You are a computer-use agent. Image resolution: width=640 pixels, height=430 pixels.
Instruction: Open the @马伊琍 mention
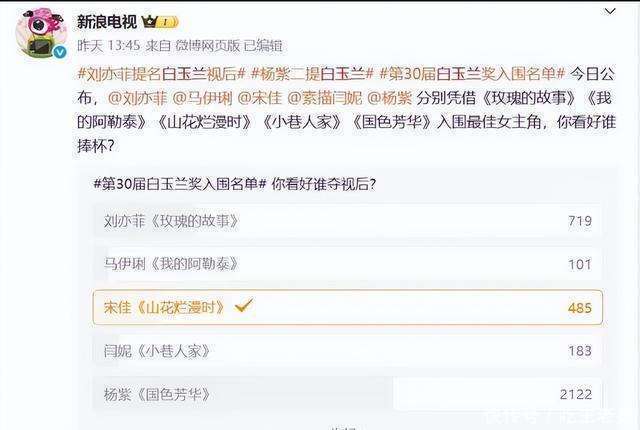coord(202,98)
